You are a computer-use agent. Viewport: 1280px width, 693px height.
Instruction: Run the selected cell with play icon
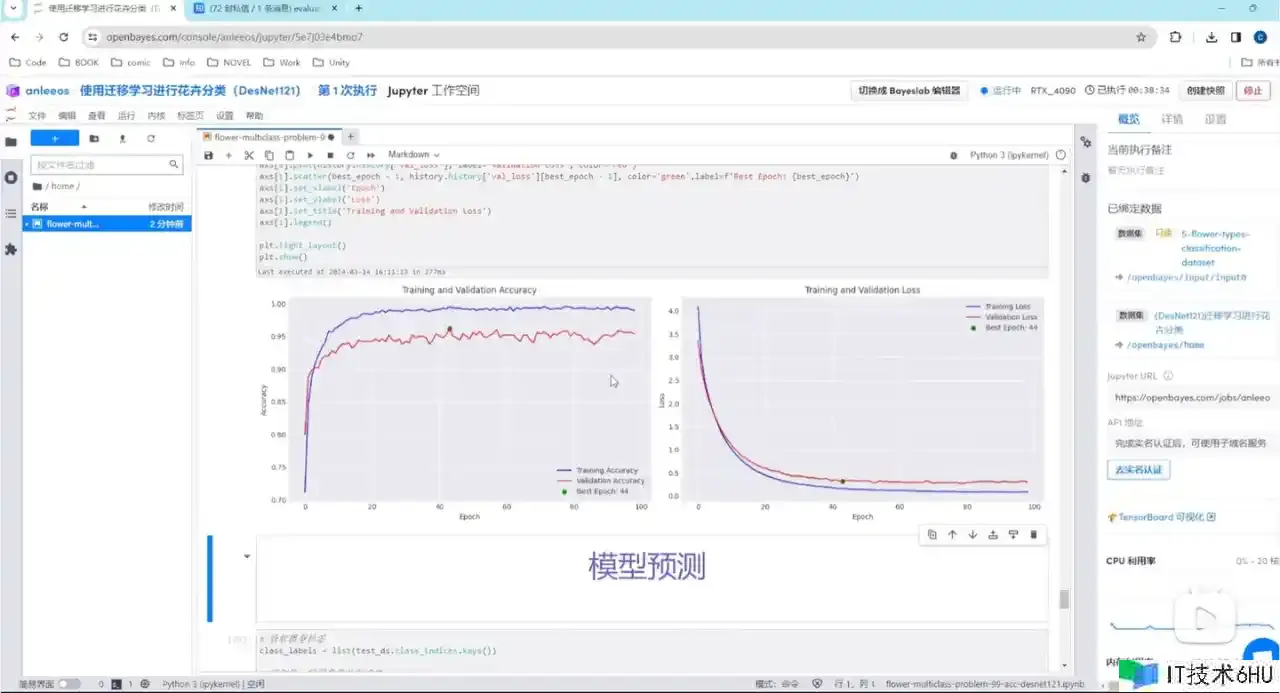310,155
